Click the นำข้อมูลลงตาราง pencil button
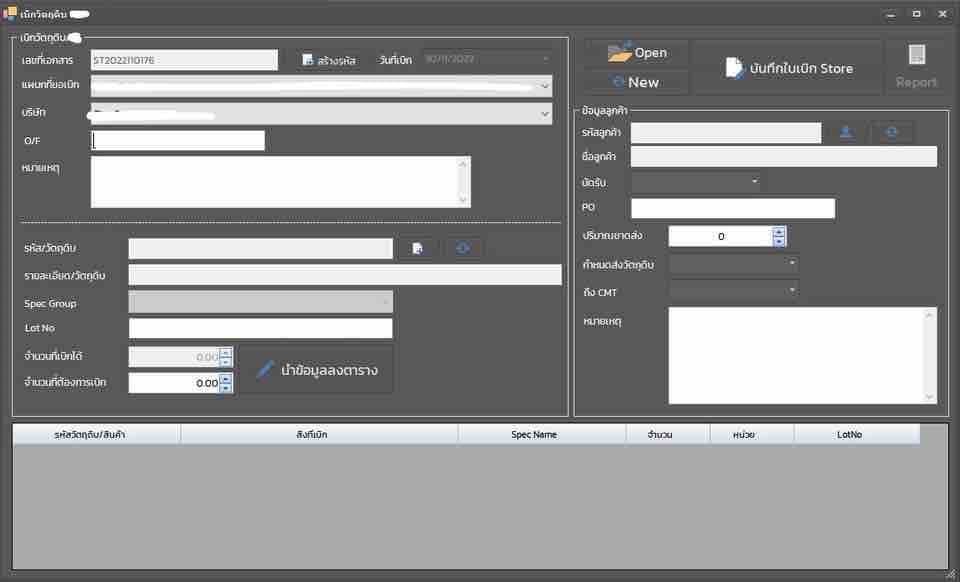The width and height of the screenshot is (960, 582). pos(317,370)
